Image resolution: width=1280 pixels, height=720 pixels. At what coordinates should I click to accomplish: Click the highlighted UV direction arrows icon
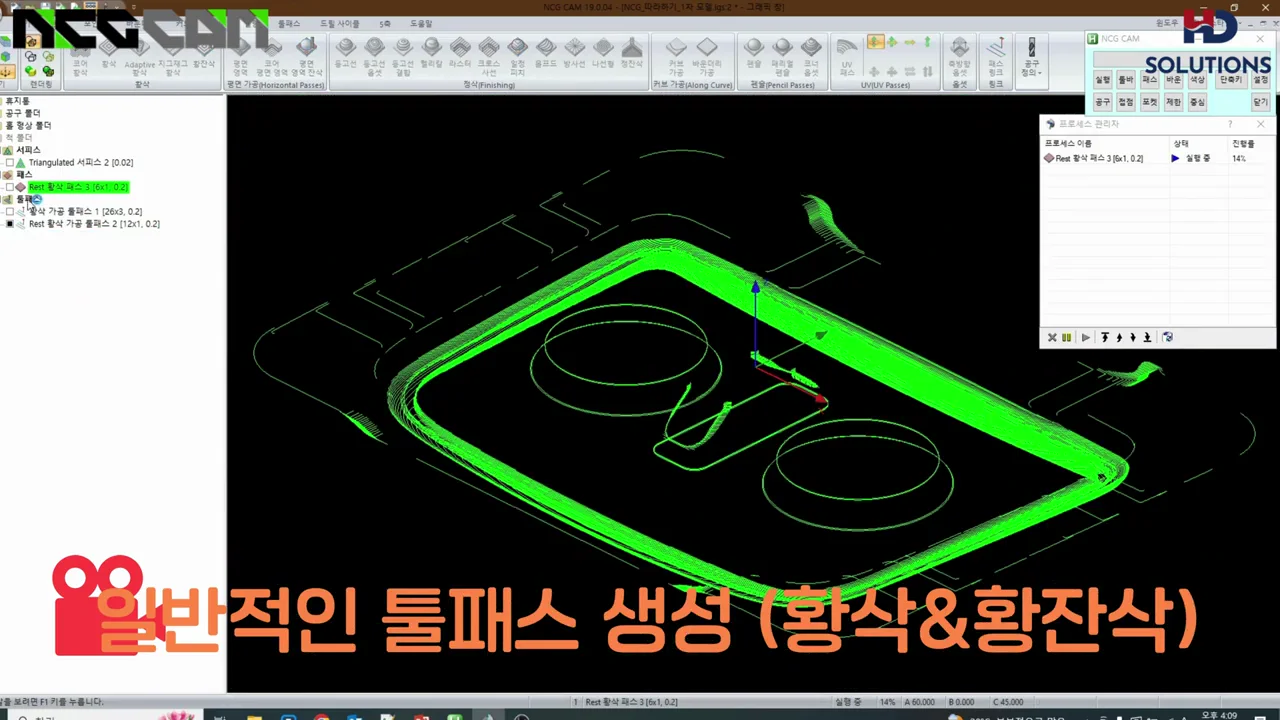tap(875, 42)
